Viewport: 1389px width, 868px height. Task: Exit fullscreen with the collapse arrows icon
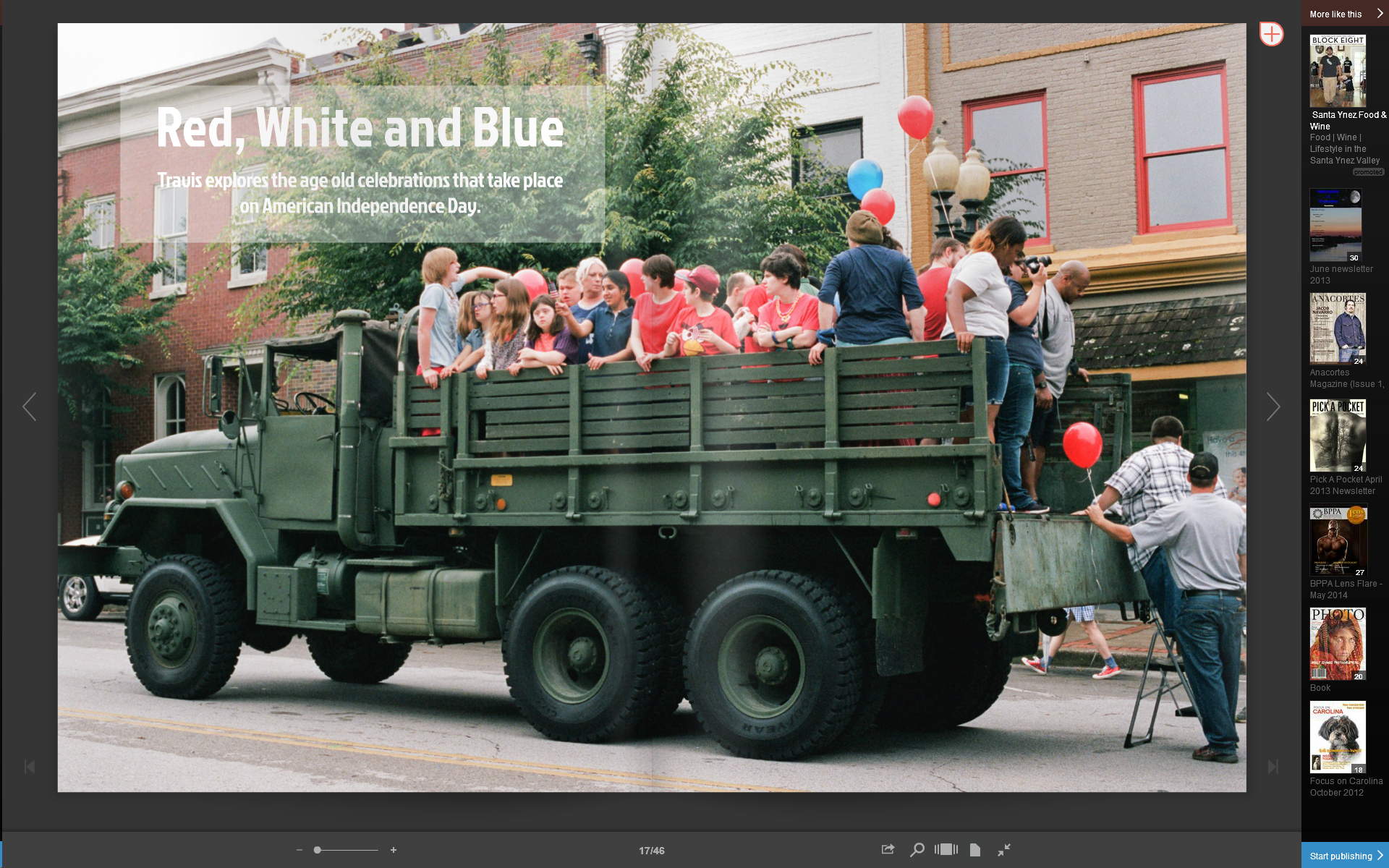1003,849
